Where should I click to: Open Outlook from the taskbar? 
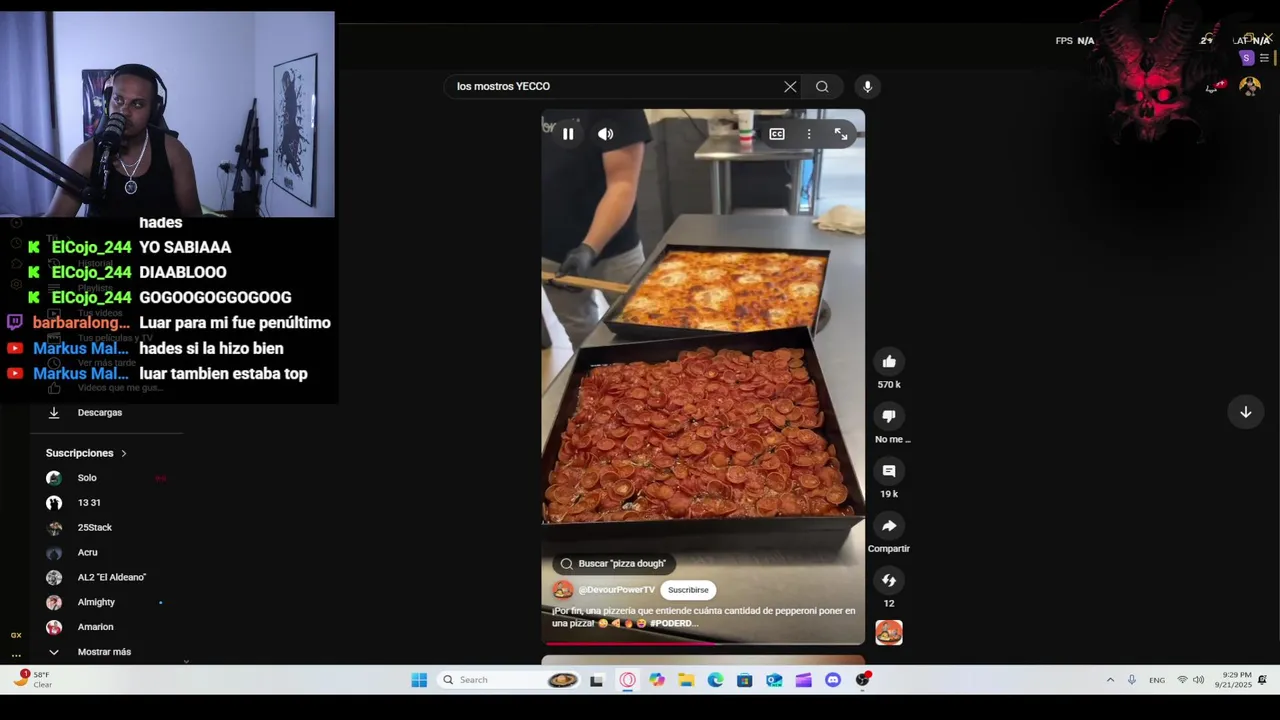click(774, 680)
